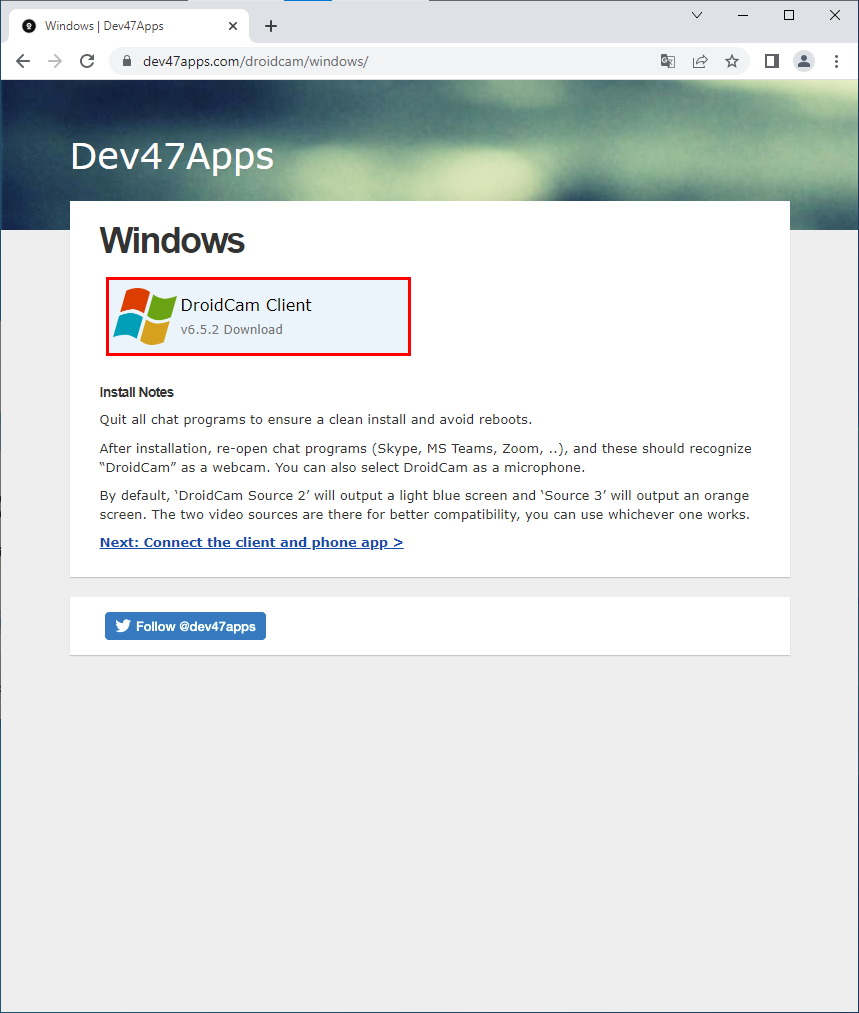This screenshot has height=1013, width=859.
Task: Share this page icon in address bar
Action: click(x=700, y=61)
